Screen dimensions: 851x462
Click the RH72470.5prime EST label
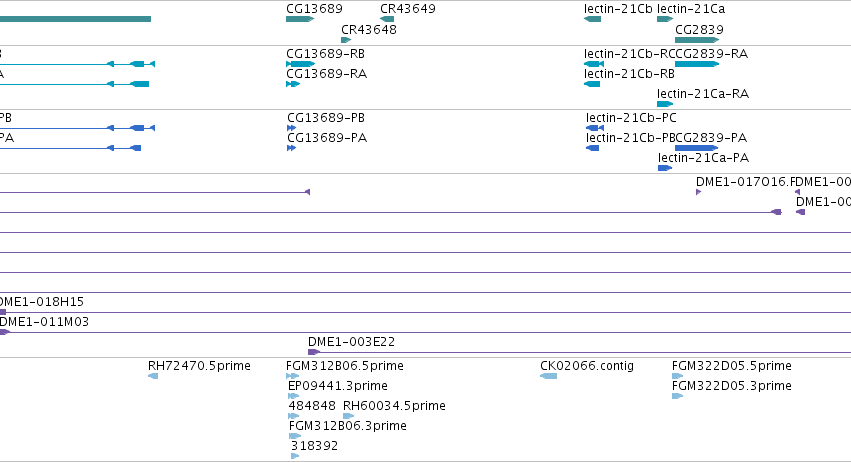199,366
